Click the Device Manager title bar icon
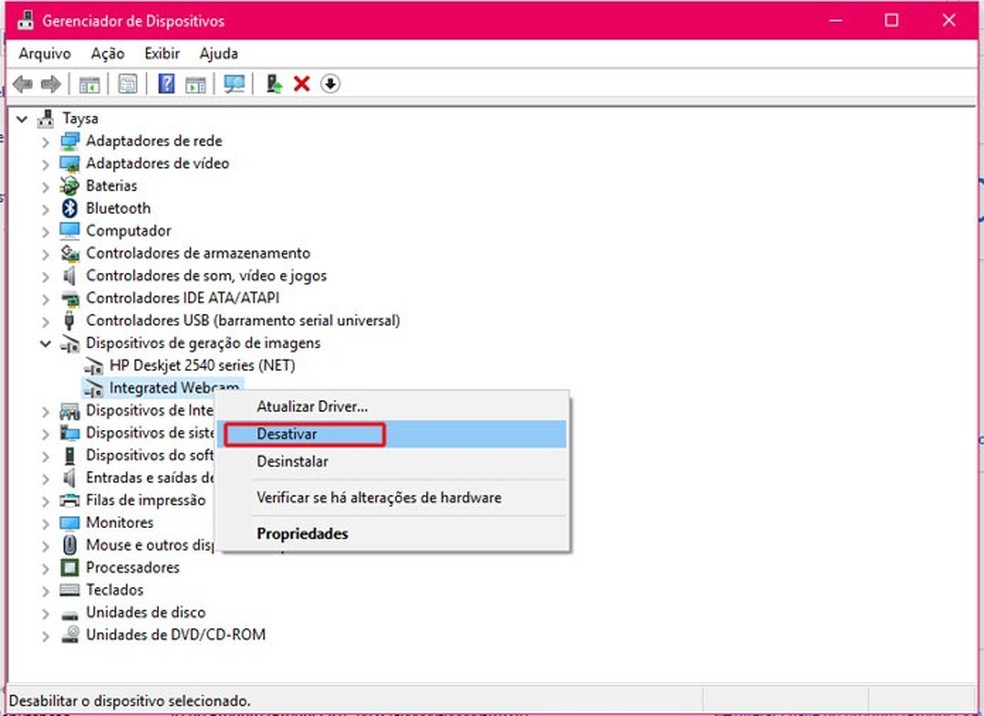Viewport: 984px width, 716px height. 25,20
